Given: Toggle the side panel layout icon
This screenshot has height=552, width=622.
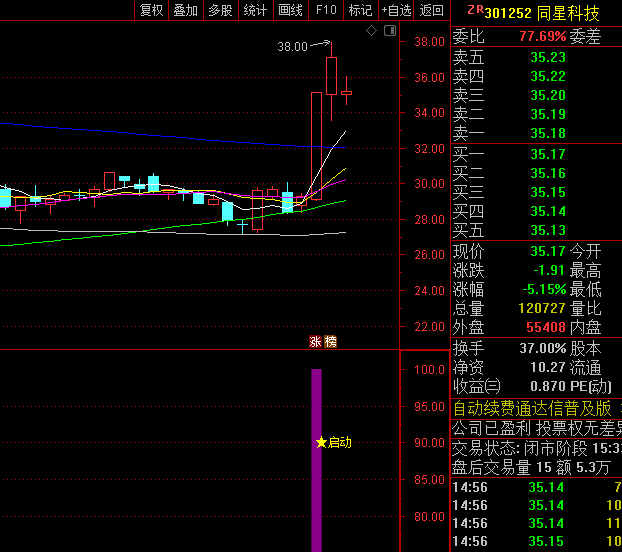Looking at the screenshot, I should pos(390,31).
